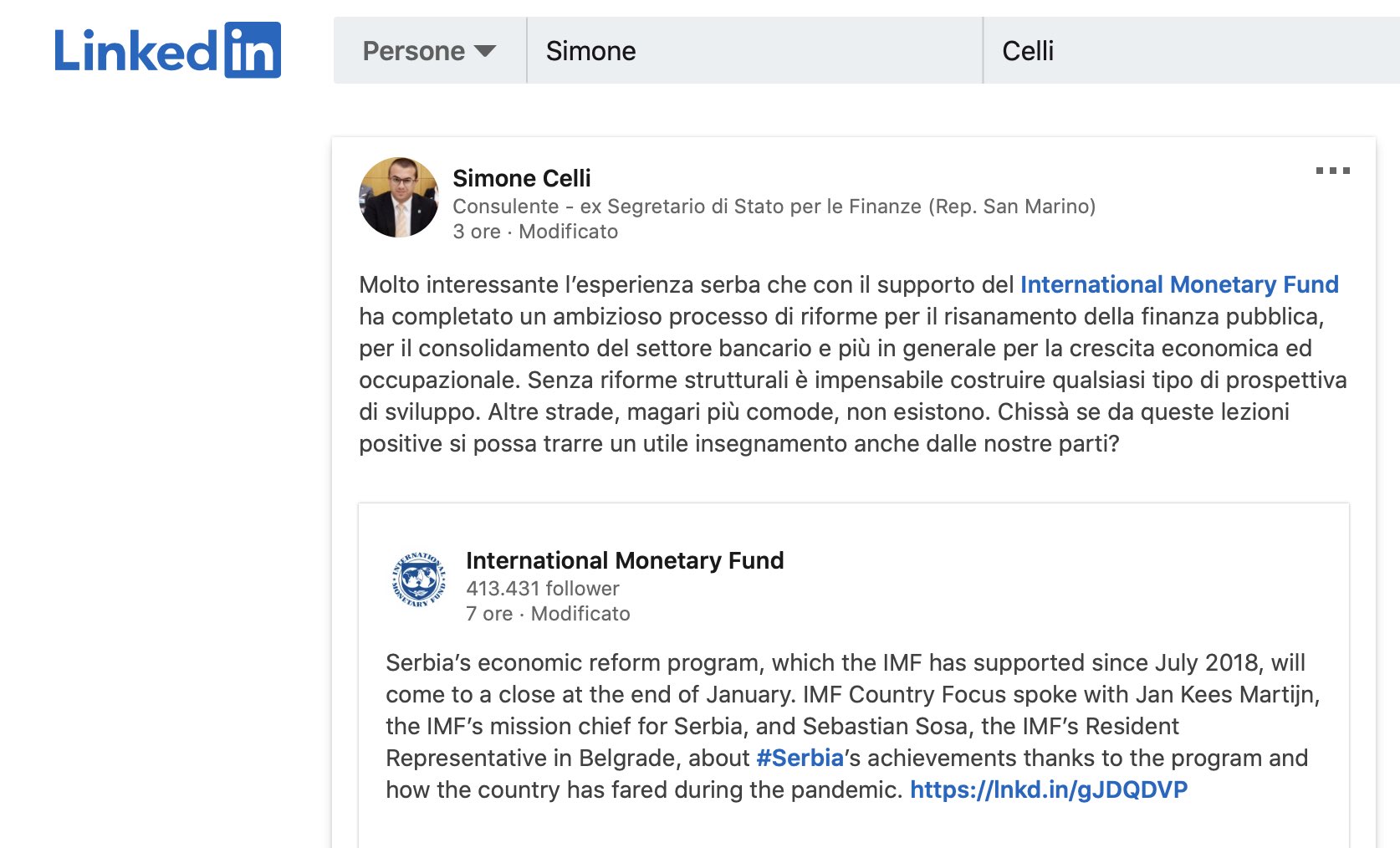Screen dimensions: 1400x848
Task: Click the 413.431 follower count text
Action: tap(543, 589)
